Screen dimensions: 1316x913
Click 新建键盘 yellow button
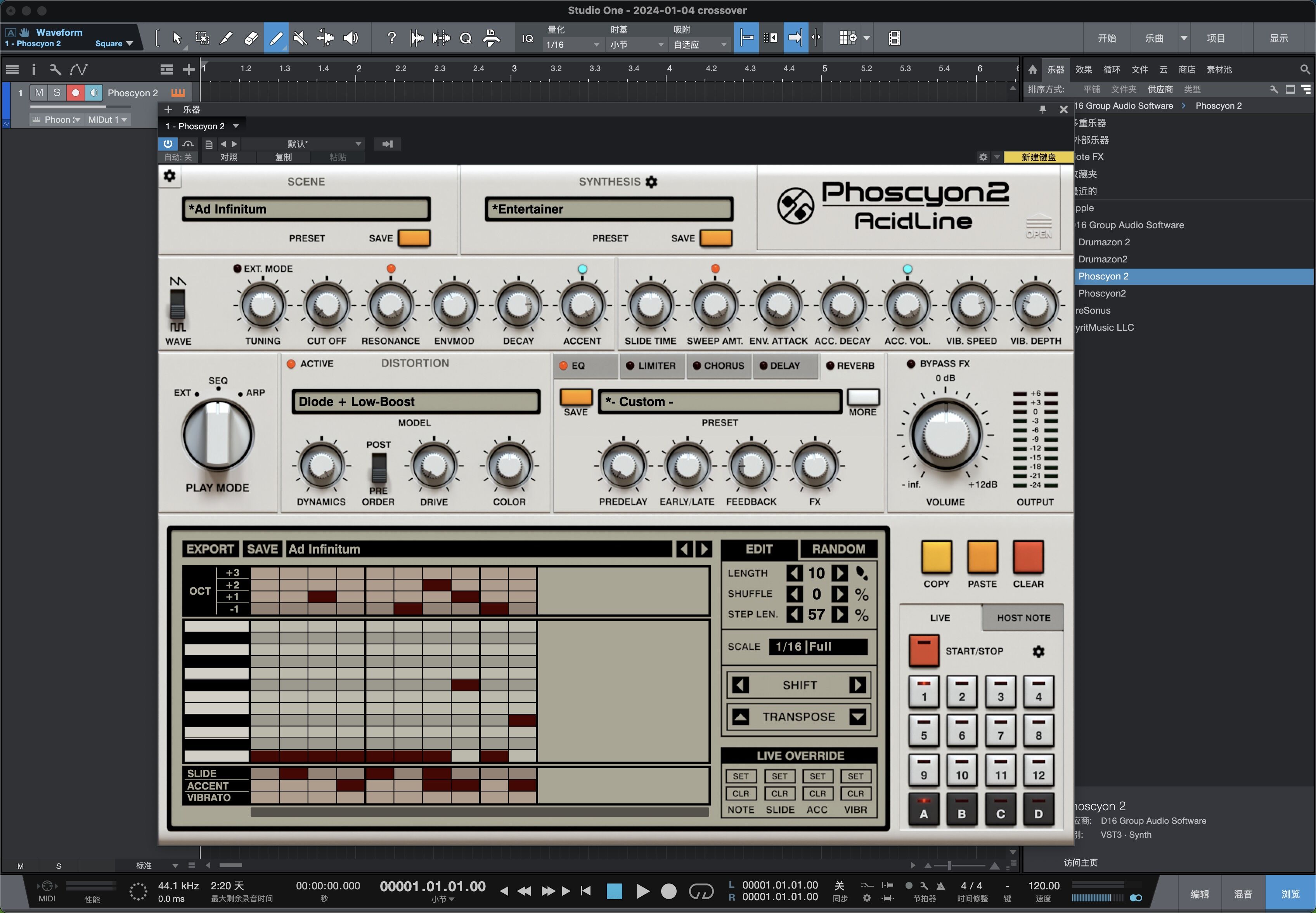(1038, 157)
